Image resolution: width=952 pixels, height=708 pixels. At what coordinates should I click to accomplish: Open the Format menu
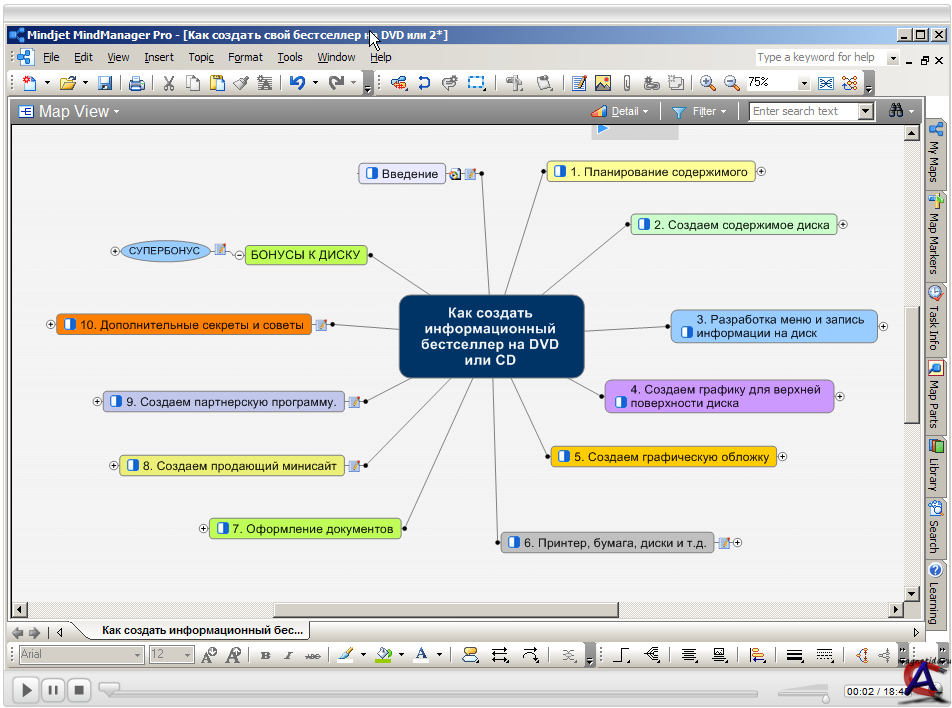[245, 58]
